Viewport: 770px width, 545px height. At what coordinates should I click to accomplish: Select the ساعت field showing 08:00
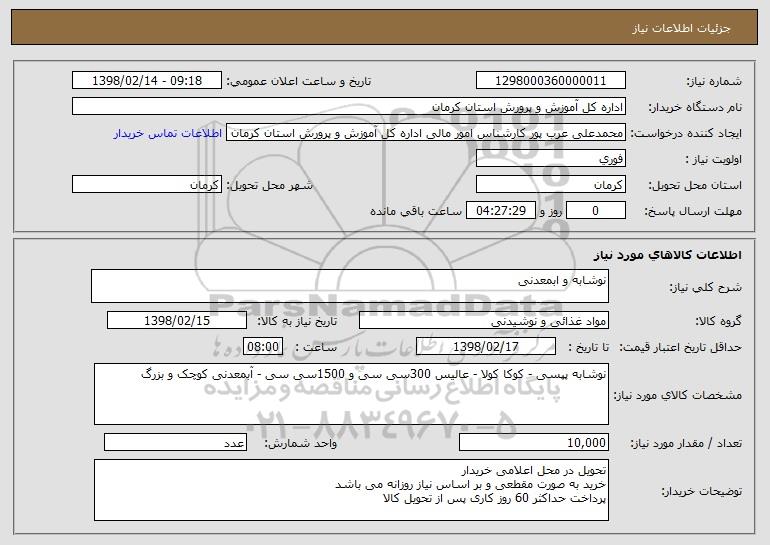(263, 347)
